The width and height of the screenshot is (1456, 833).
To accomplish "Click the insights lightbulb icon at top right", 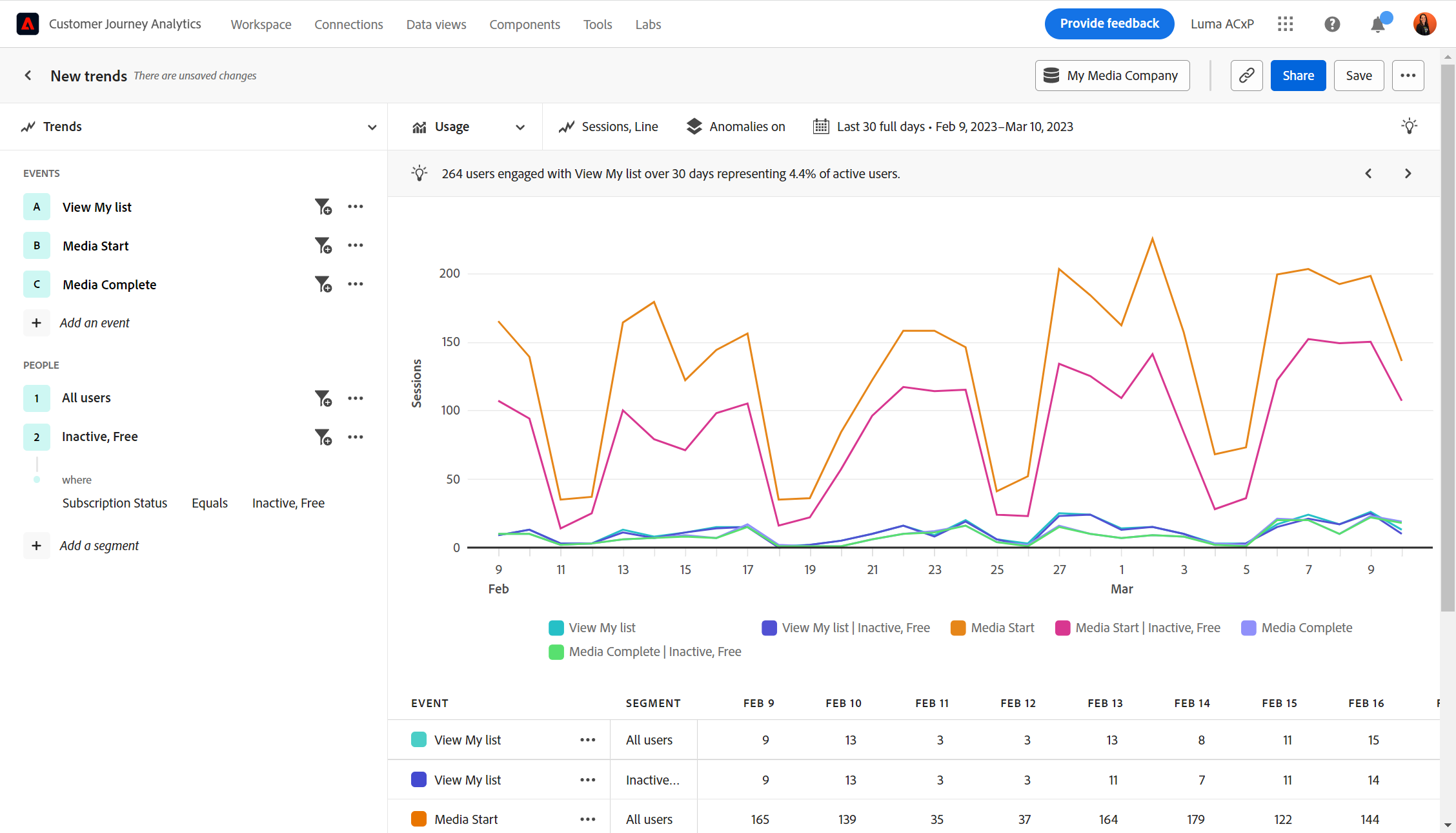I will [x=1409, y=127].
